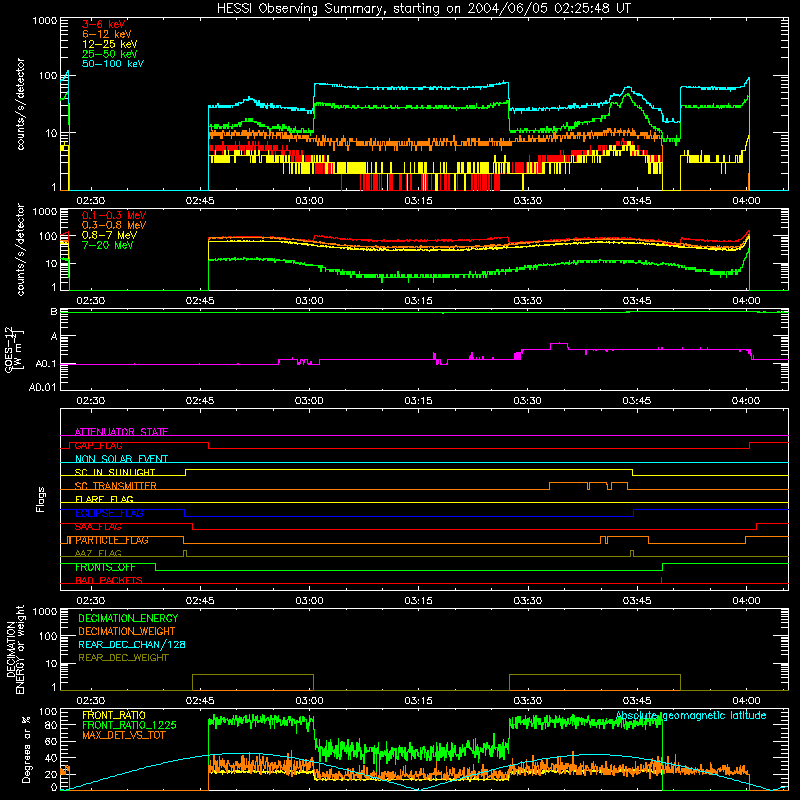The height and width of the screenshot is (800, 800).
Task: Select the ATTENUATOR_STATE flag label
Action: [x=121, y=432]
